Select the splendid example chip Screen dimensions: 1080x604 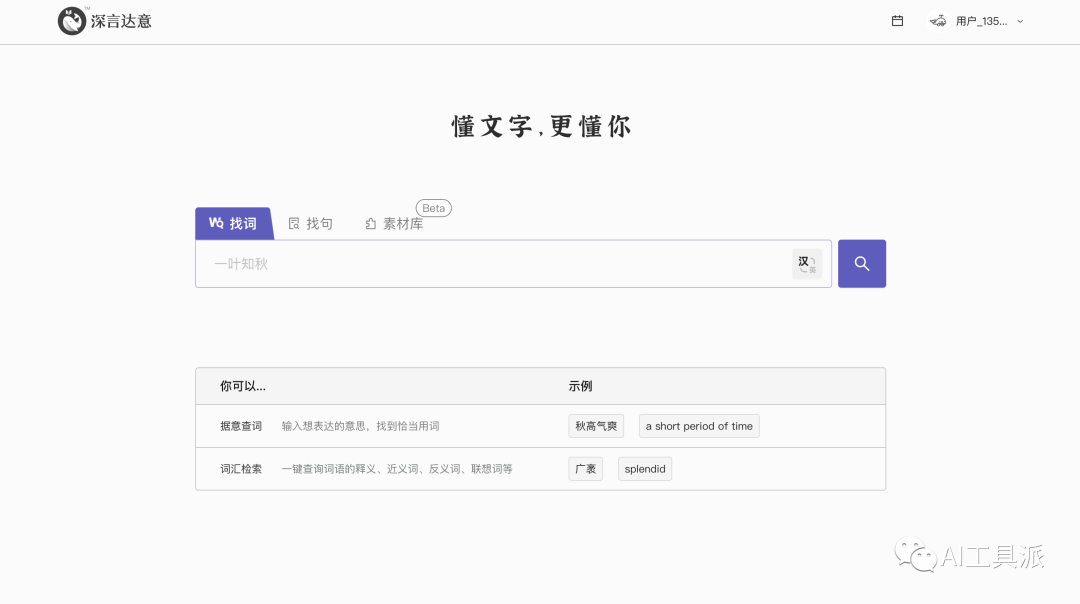tap(645, 469)
